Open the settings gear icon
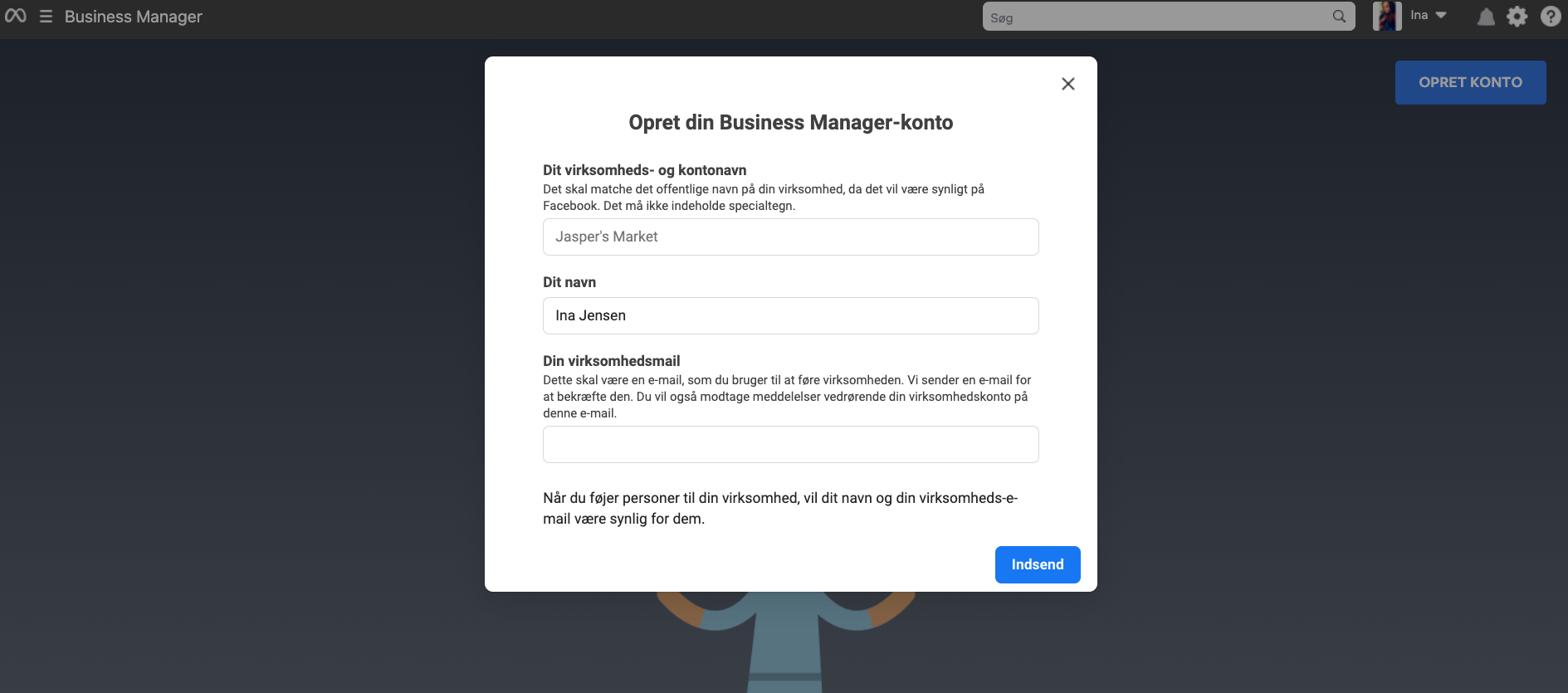 pos(1517,17)
